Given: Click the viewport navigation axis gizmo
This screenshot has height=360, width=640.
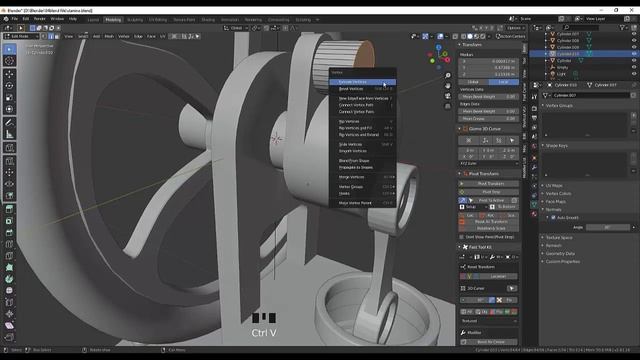Looking at the screenshot, I should click(439, 56).
